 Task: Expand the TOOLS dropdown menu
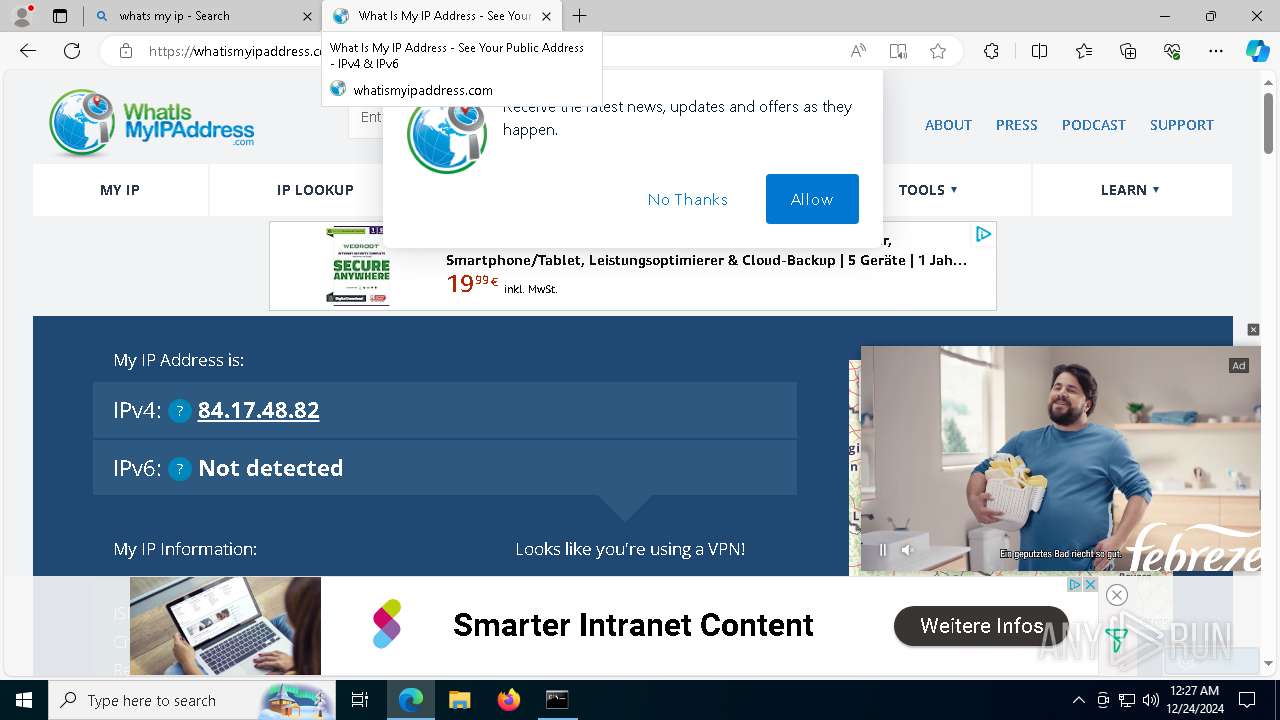coord(928,190)
